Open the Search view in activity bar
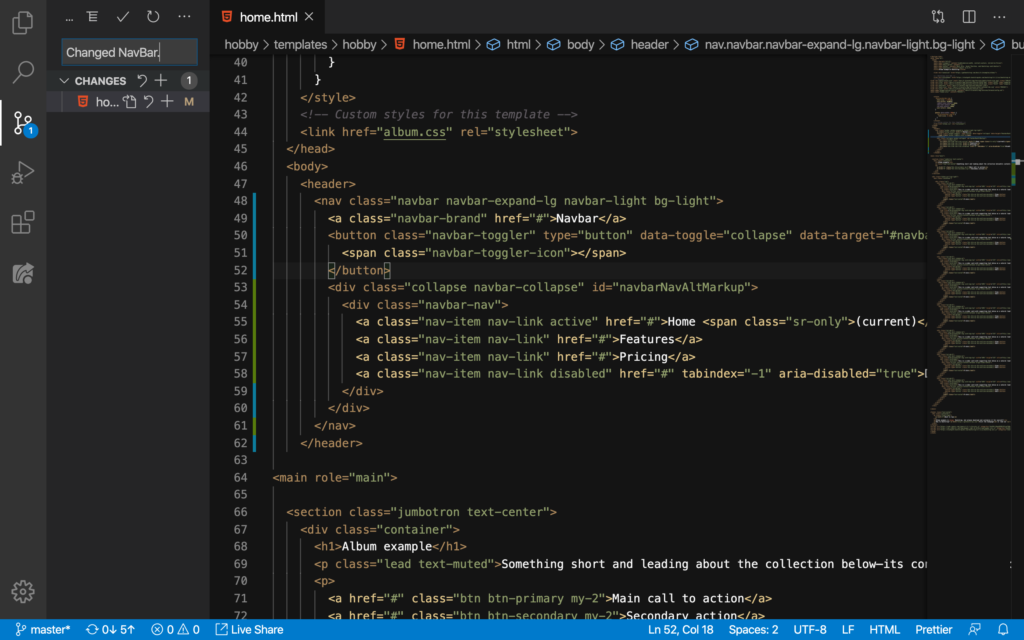Image resolution: width=1024 pixels, height=640 pixels. coord(23,72)
